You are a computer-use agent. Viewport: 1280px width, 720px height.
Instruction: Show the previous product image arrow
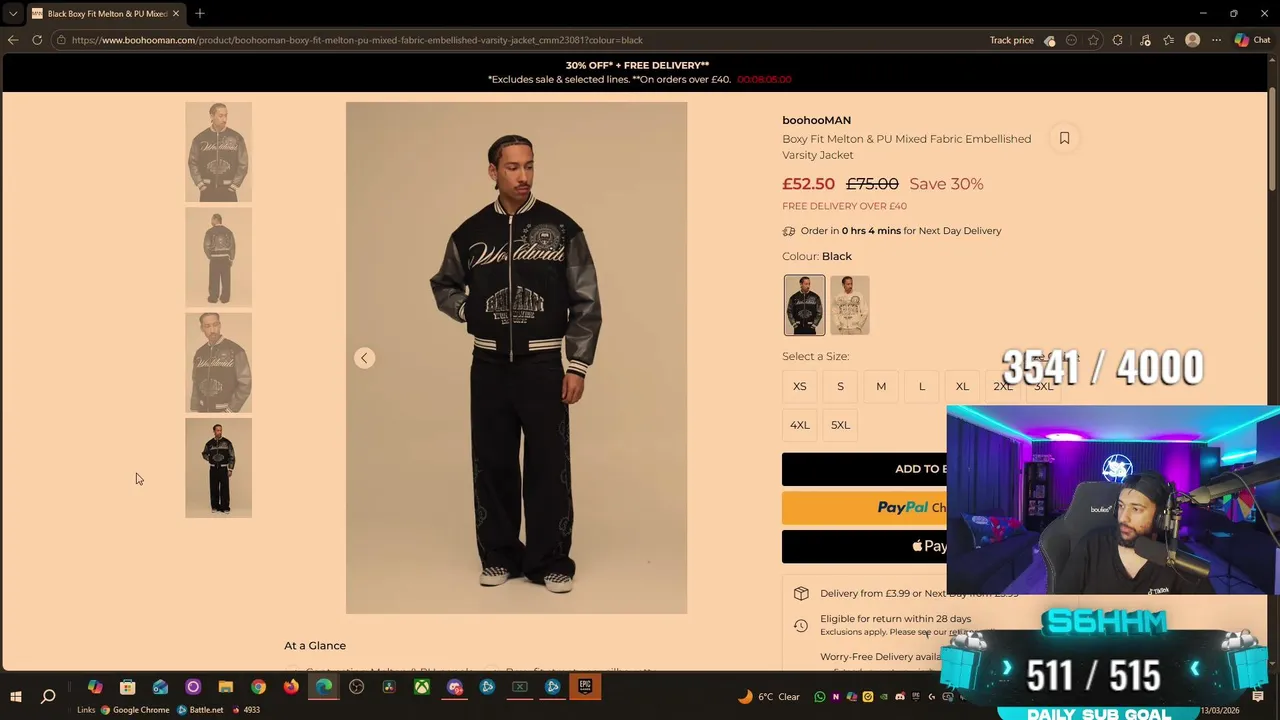(x=364, y=358)
